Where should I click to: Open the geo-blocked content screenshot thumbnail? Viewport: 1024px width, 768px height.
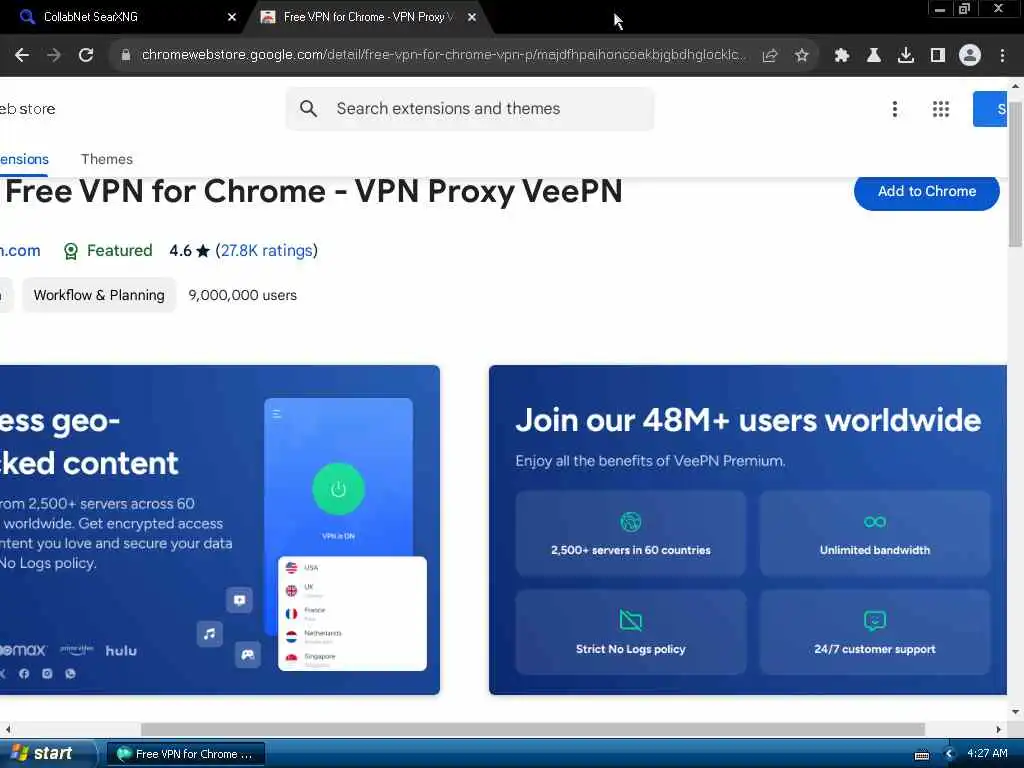219,530
